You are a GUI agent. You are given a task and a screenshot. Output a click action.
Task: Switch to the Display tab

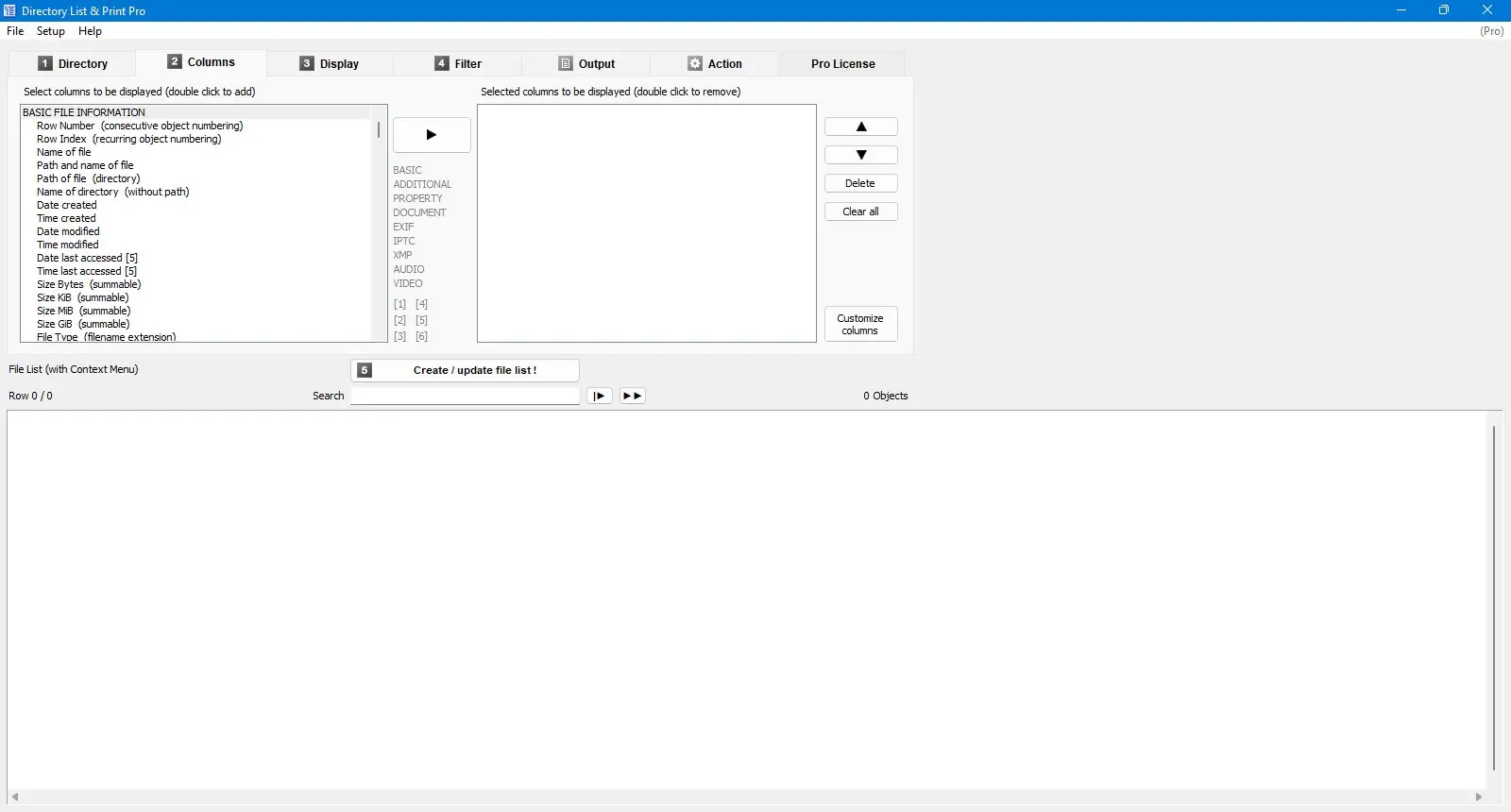tap(330, 63)
